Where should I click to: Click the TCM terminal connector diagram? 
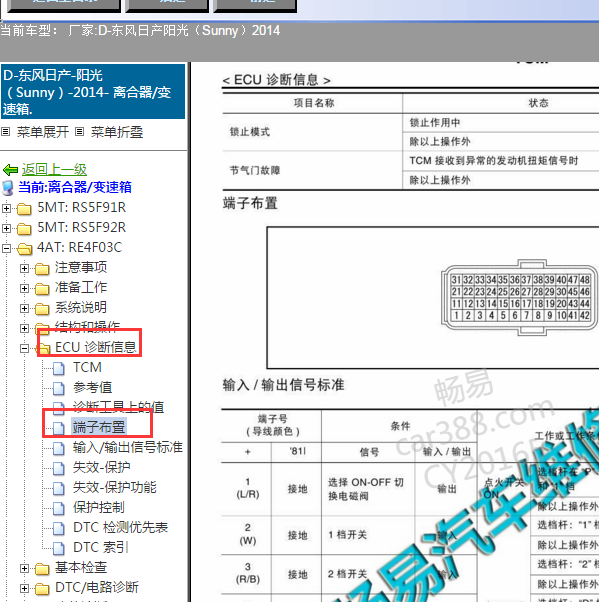tap(520, 298)
